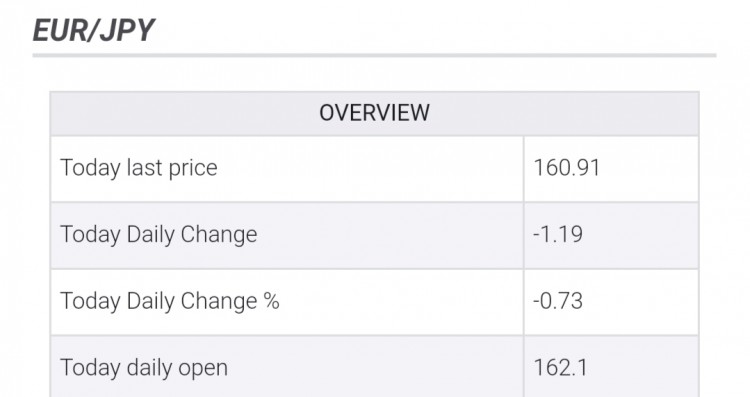This screenshot has width=750, height=397.
Task: Click the minus sign before 1.19
Action: [x=536, y=235]
